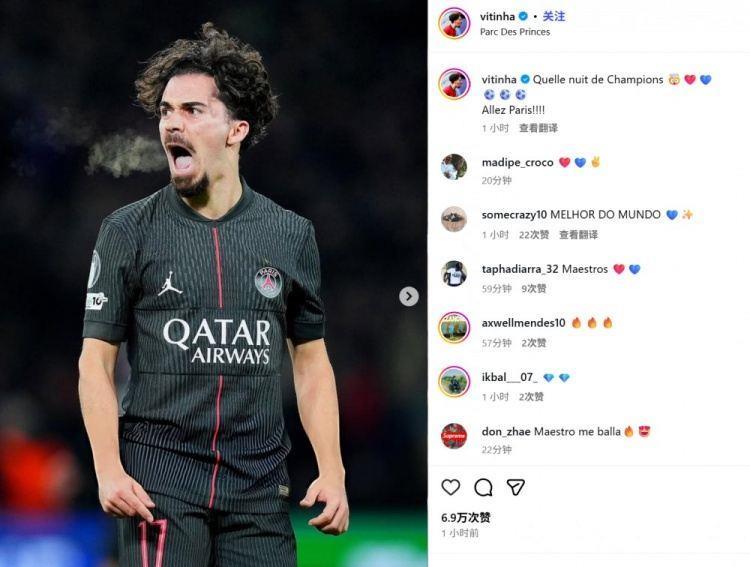Open vitinha's profile picture in header
This screenshot has height=567, width=750.
pyautogui.click(x=454, y=23)
